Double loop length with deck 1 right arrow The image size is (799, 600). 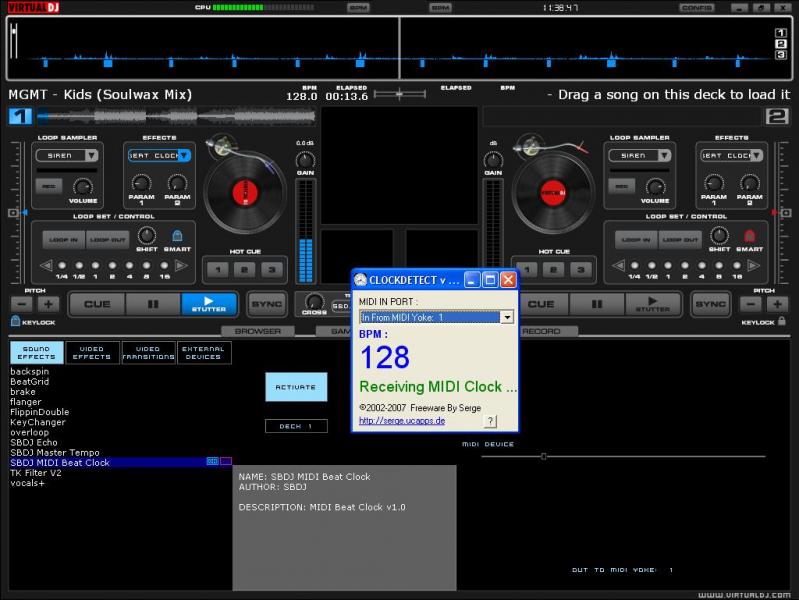click(x=181, y=265)
